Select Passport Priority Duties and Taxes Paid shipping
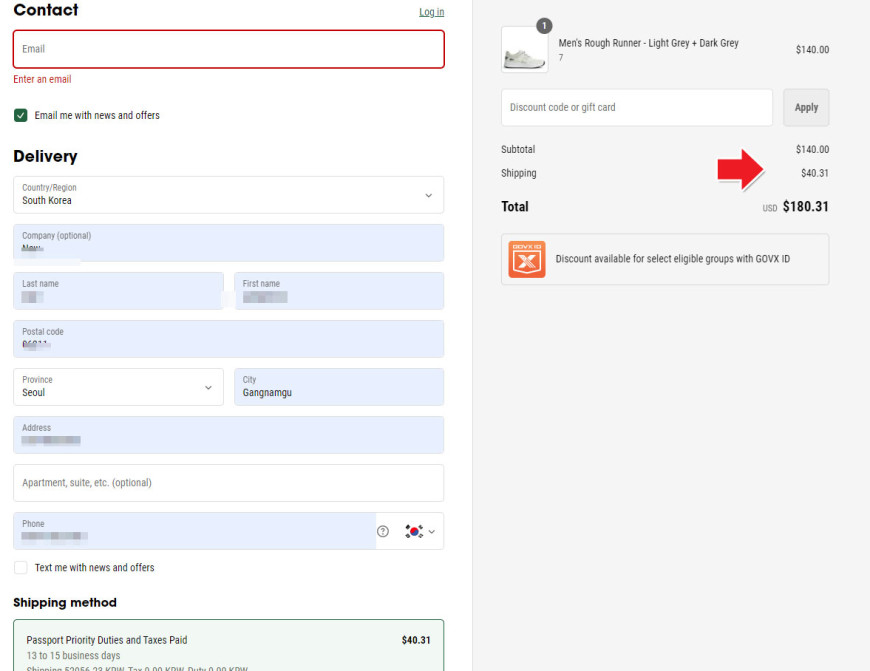 tap(229, 645)
